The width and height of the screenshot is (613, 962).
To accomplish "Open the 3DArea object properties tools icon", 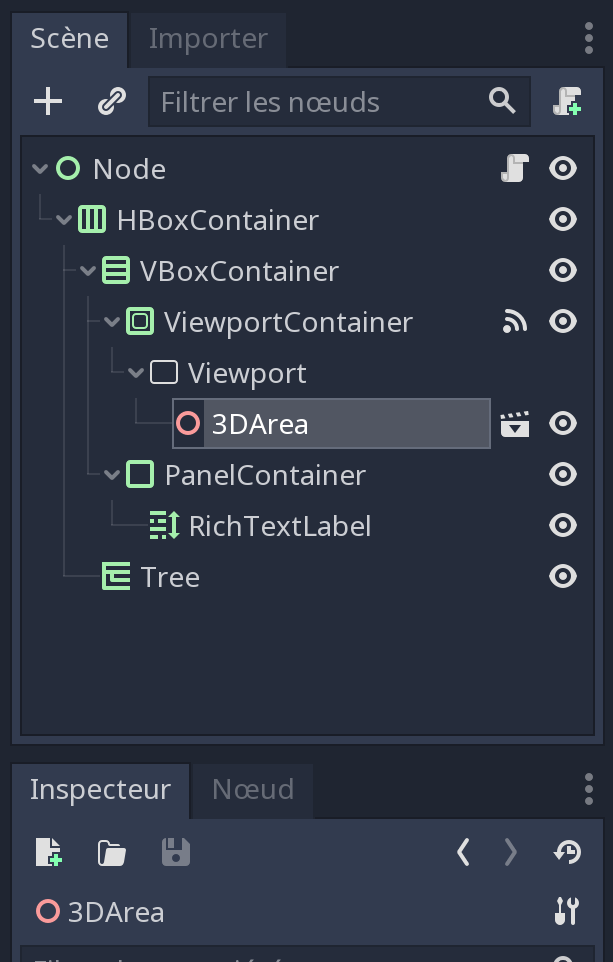I will pyautogui.click(x=567, y=911).
